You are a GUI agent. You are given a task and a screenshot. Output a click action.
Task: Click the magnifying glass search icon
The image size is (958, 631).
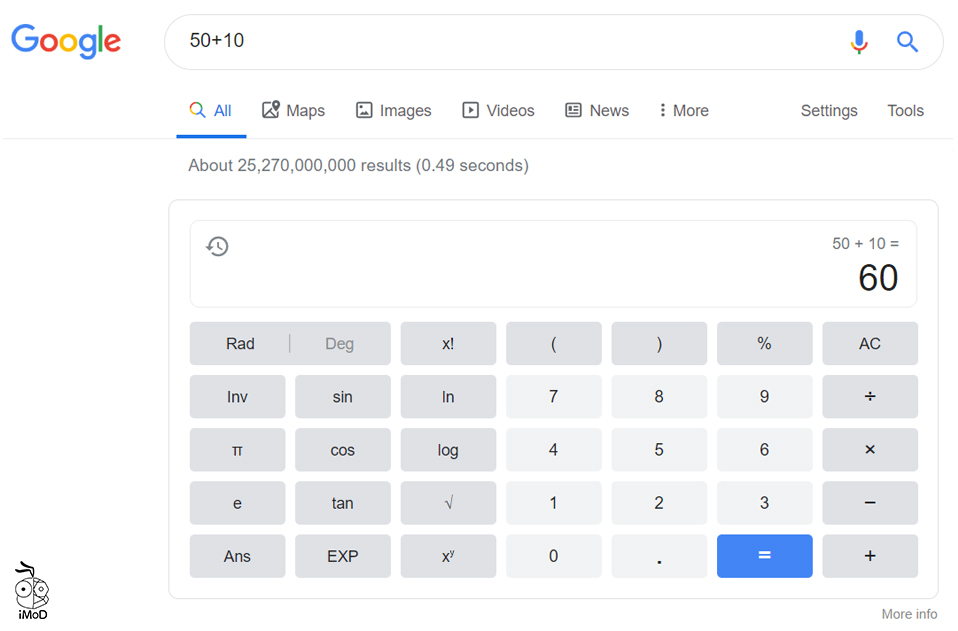[x=906, y=42]
